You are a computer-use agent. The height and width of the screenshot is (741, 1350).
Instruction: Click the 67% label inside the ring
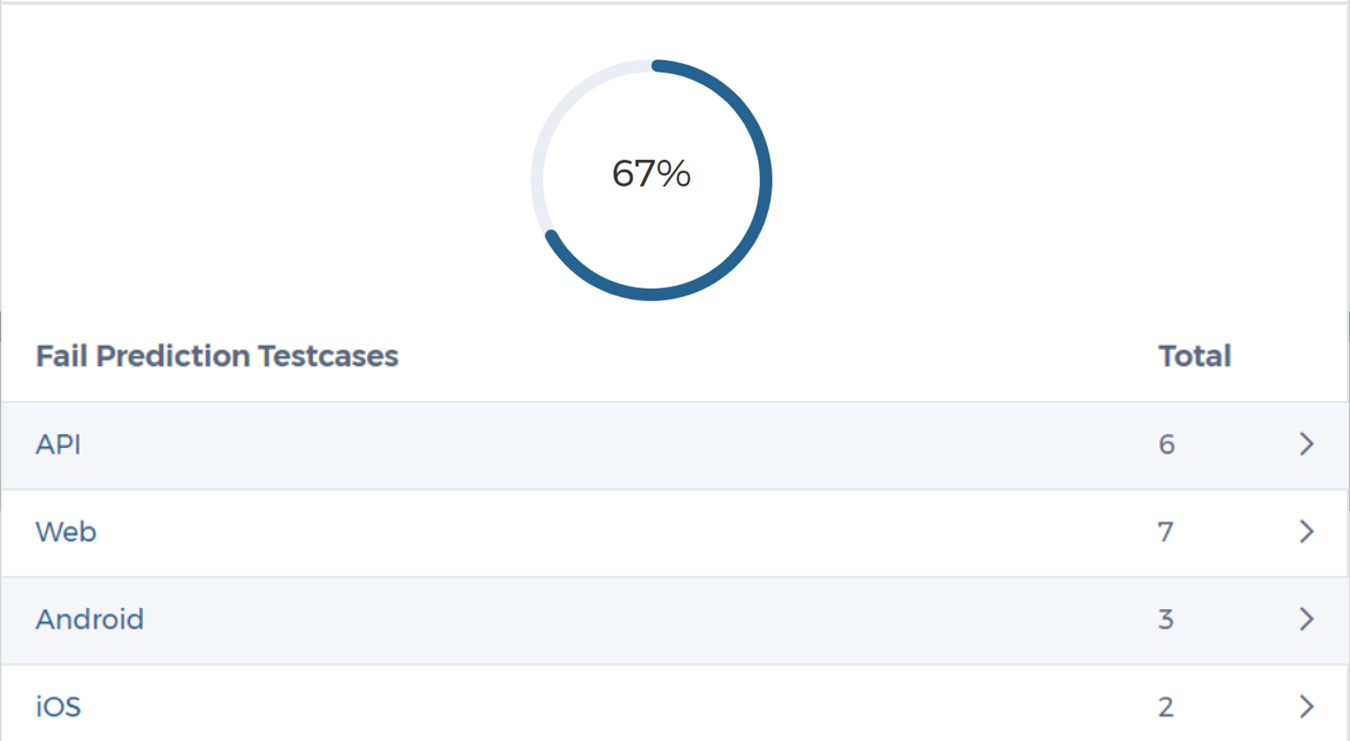point(651,174)
